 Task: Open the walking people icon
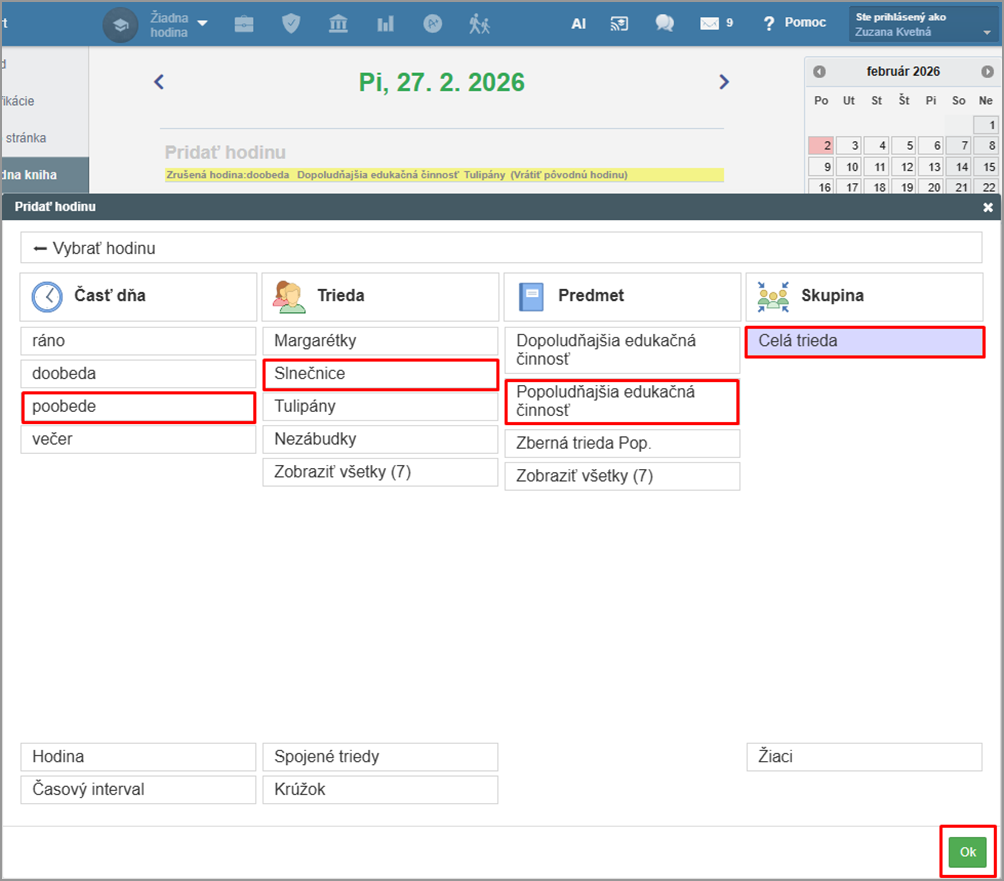tap(479, 23)
